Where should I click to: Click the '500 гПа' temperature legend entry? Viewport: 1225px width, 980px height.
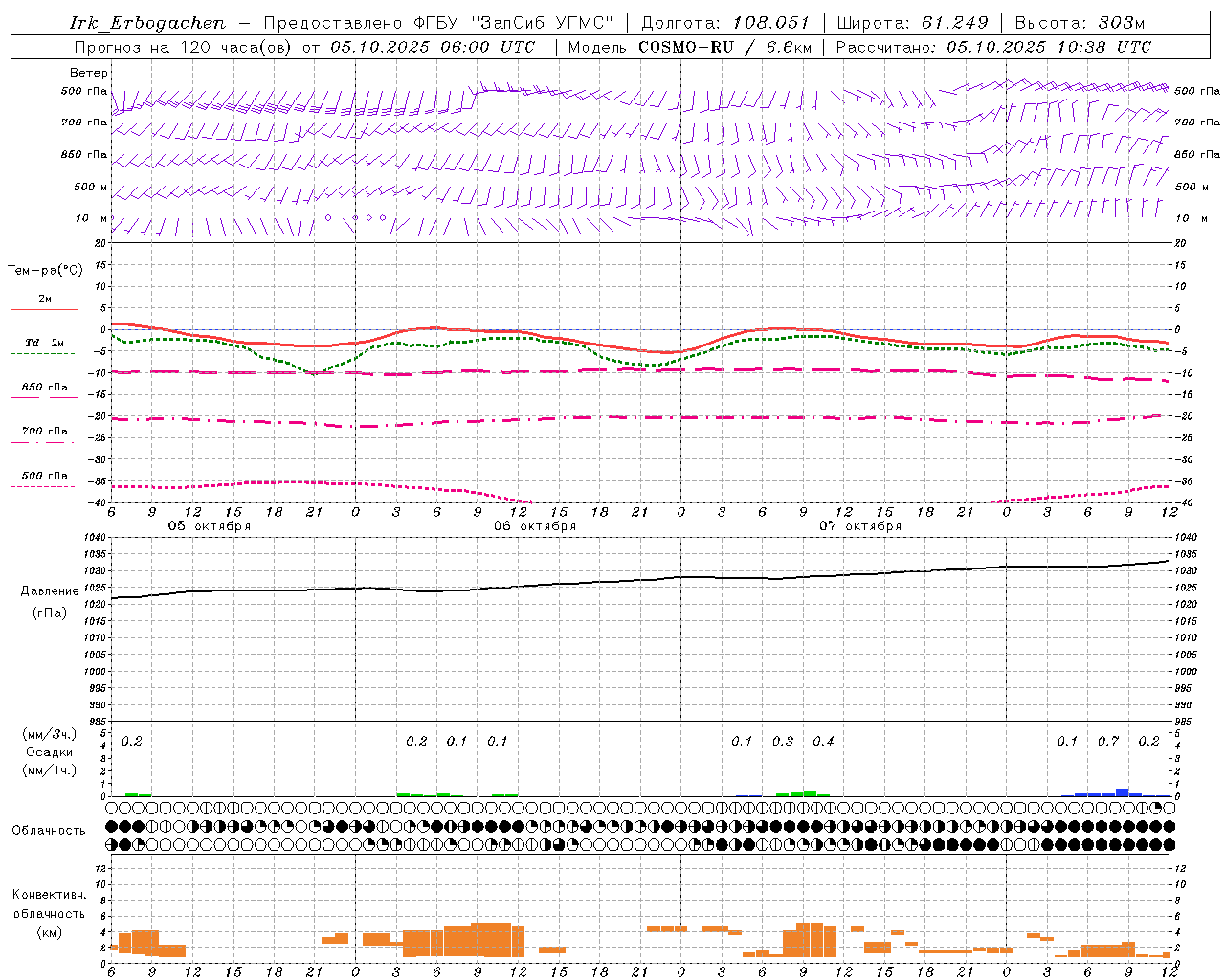click(x=44, y=476)
